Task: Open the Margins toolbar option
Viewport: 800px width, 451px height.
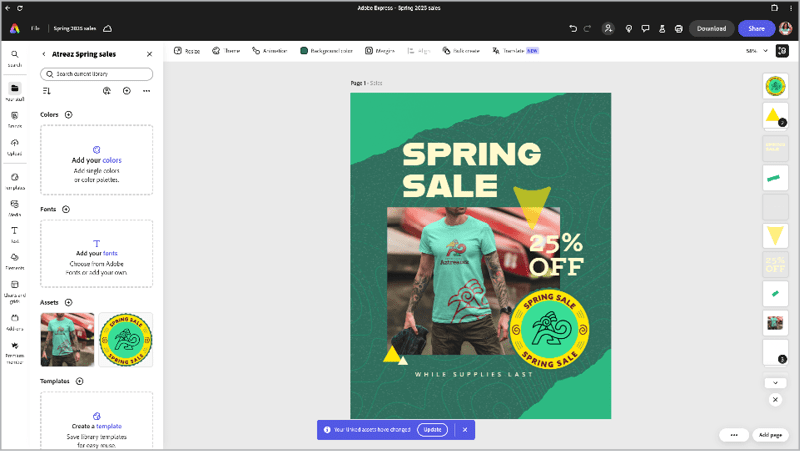Action: pyautogui.click(x=380, y=51)
